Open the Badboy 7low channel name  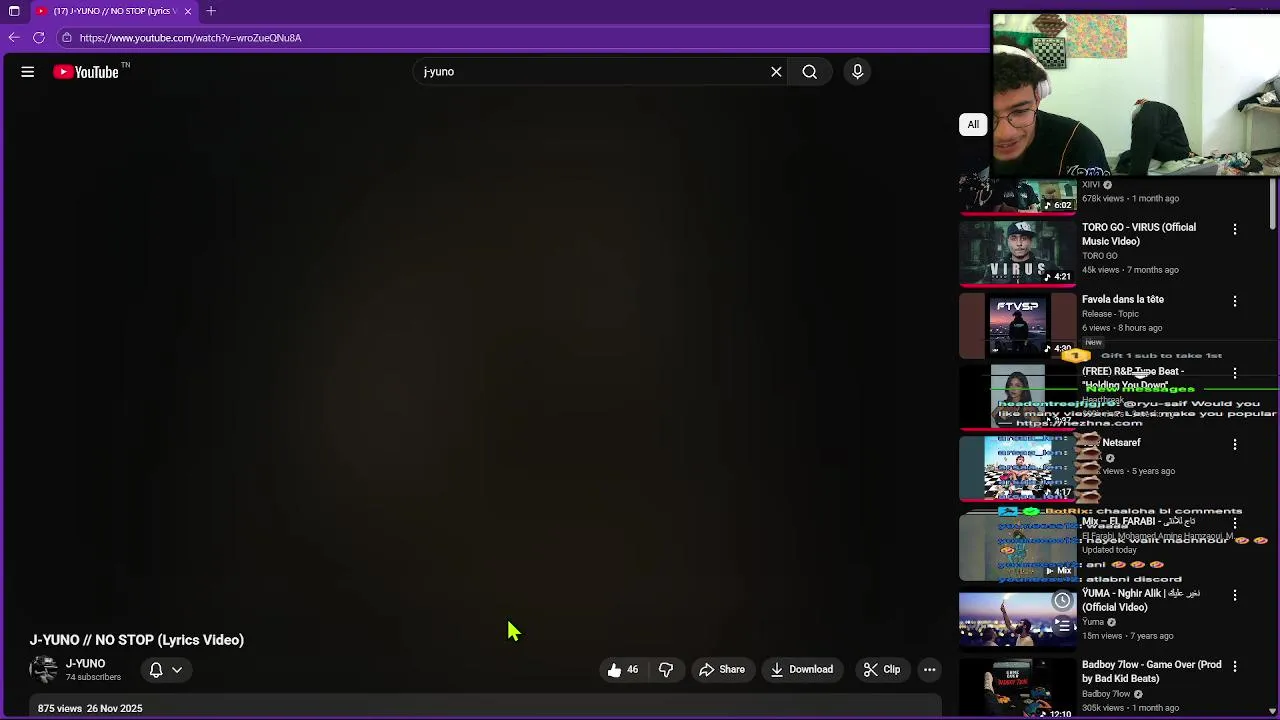point(1106,694)
